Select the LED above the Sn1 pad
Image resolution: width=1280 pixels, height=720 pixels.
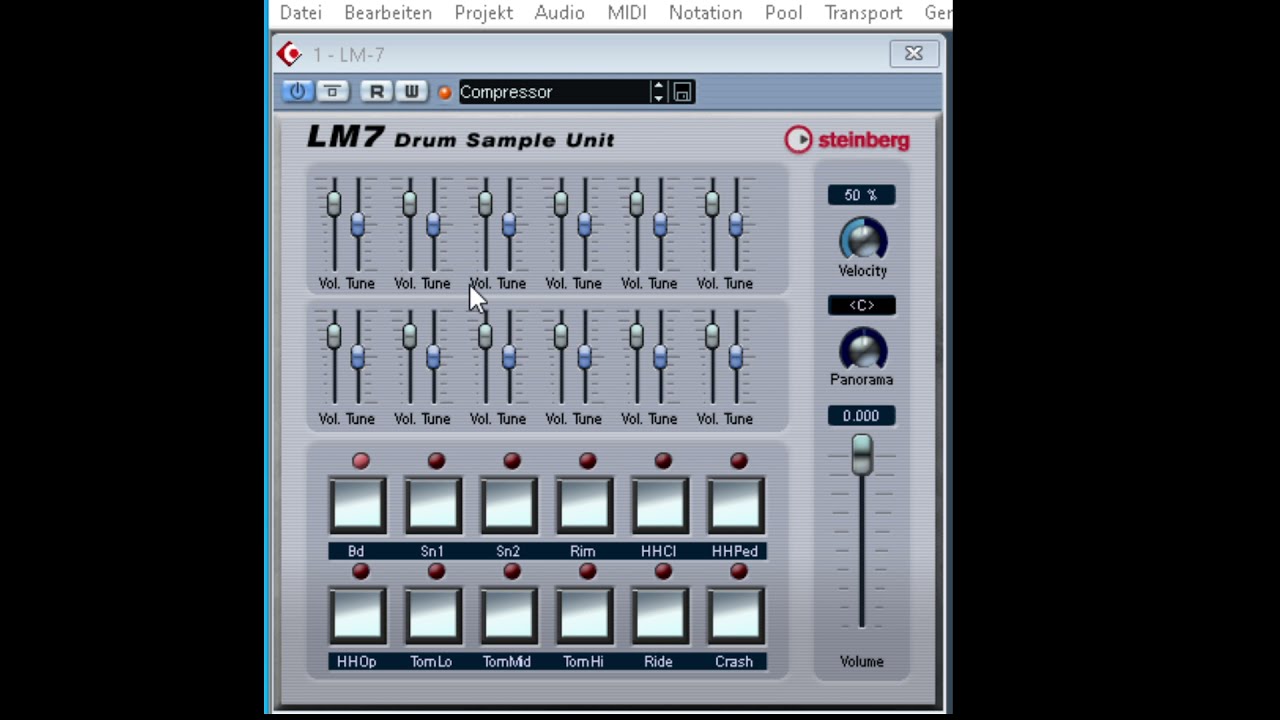(436, 461)
